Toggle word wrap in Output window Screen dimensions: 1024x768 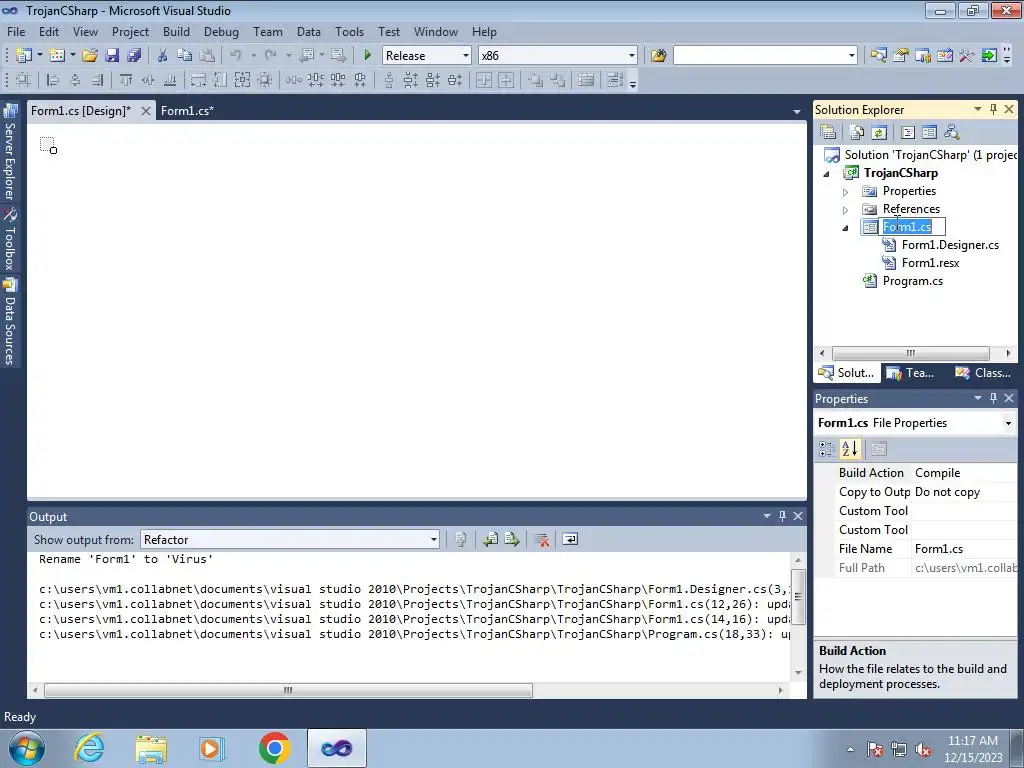[570, 539]
